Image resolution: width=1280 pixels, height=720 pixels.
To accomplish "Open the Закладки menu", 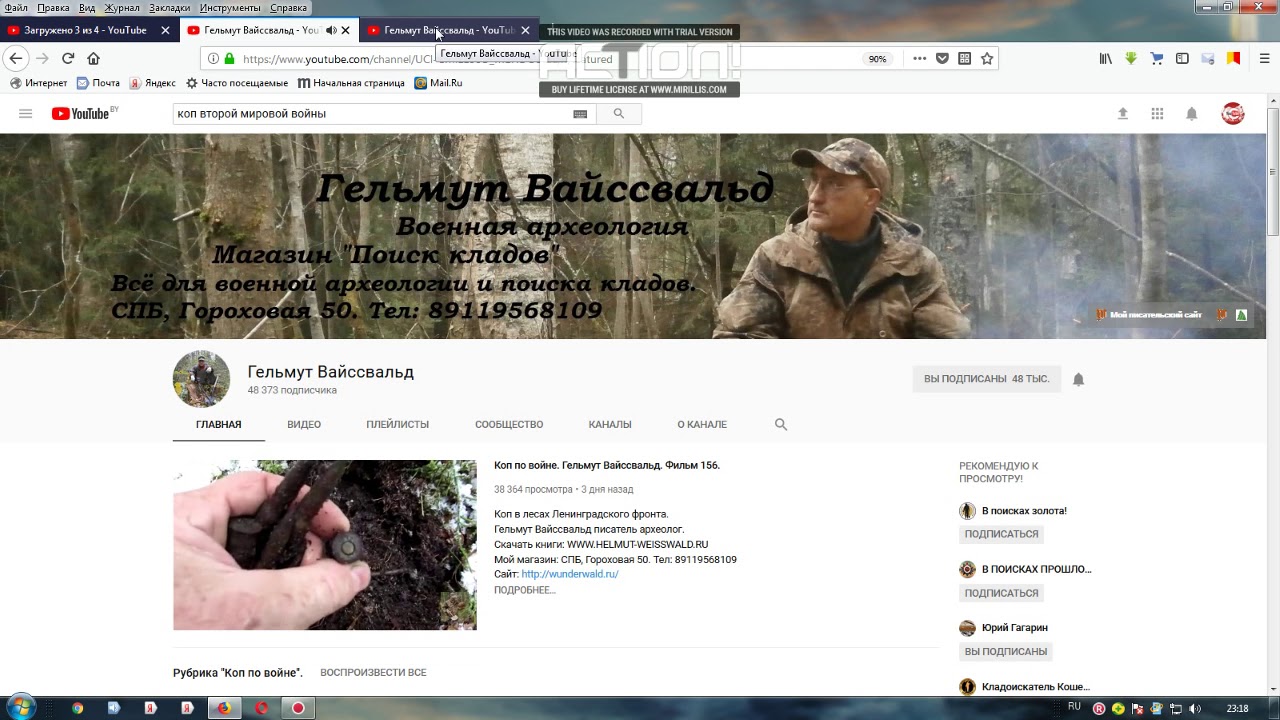I will [170, 8].
